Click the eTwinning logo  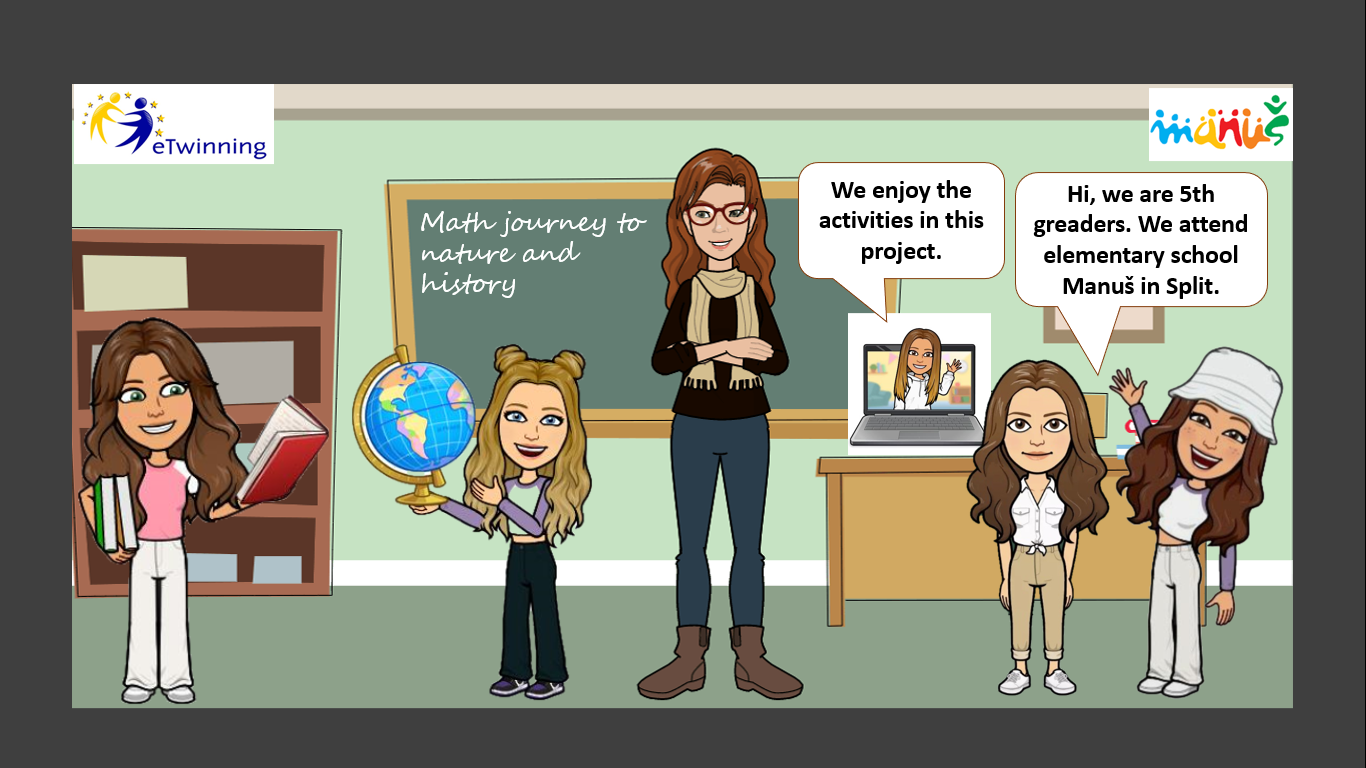pos(173,124)
